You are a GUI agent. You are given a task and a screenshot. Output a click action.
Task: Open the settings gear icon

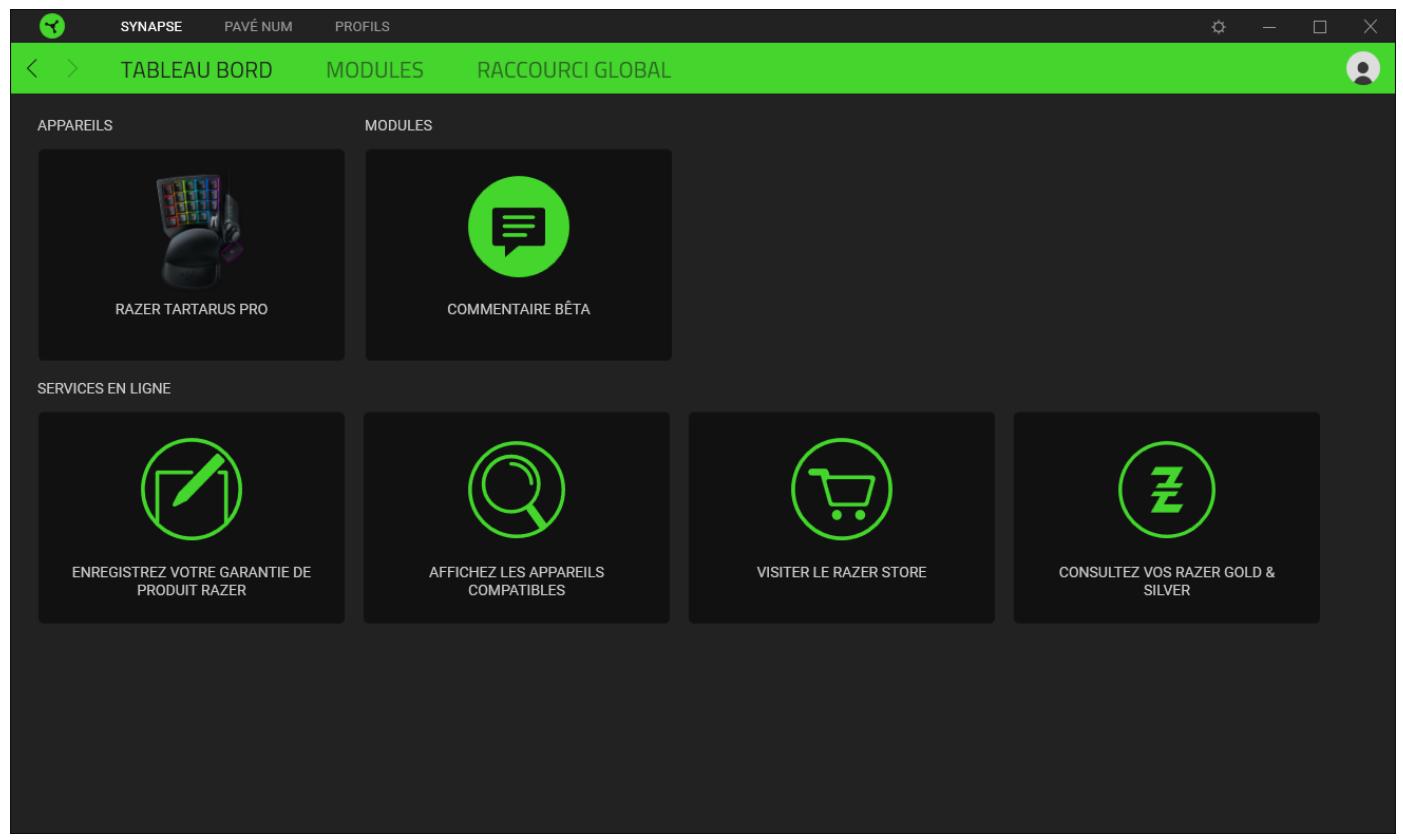(x=1219, y=26)
